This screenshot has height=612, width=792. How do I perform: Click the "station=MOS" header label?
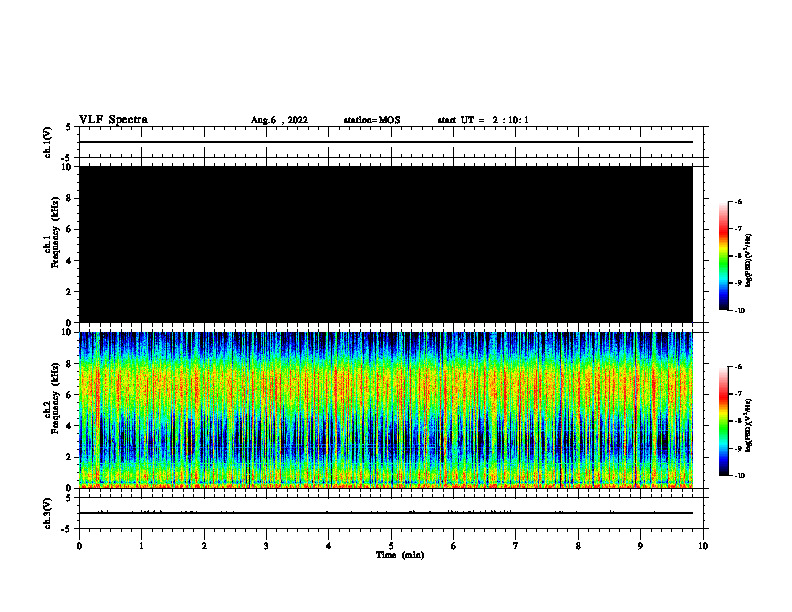(372, 120)
